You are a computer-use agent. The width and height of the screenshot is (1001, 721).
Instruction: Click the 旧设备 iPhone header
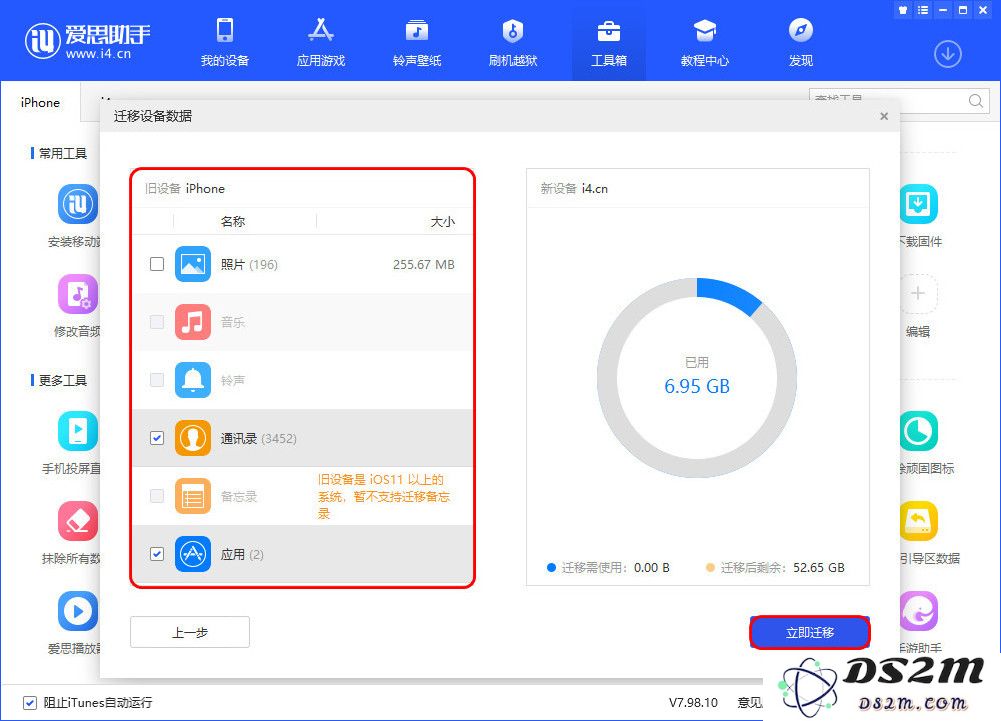point(184,188)
